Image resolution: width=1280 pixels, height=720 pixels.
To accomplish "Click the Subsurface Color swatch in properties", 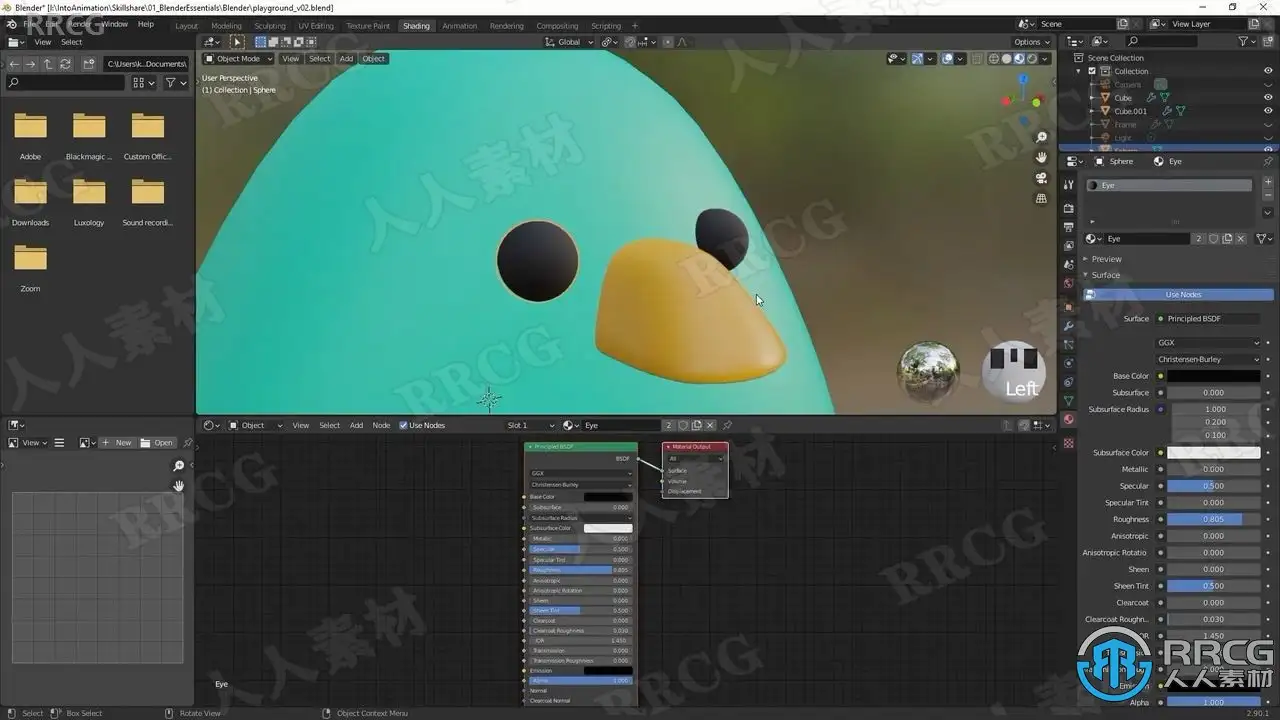I will coord(1214,452).
